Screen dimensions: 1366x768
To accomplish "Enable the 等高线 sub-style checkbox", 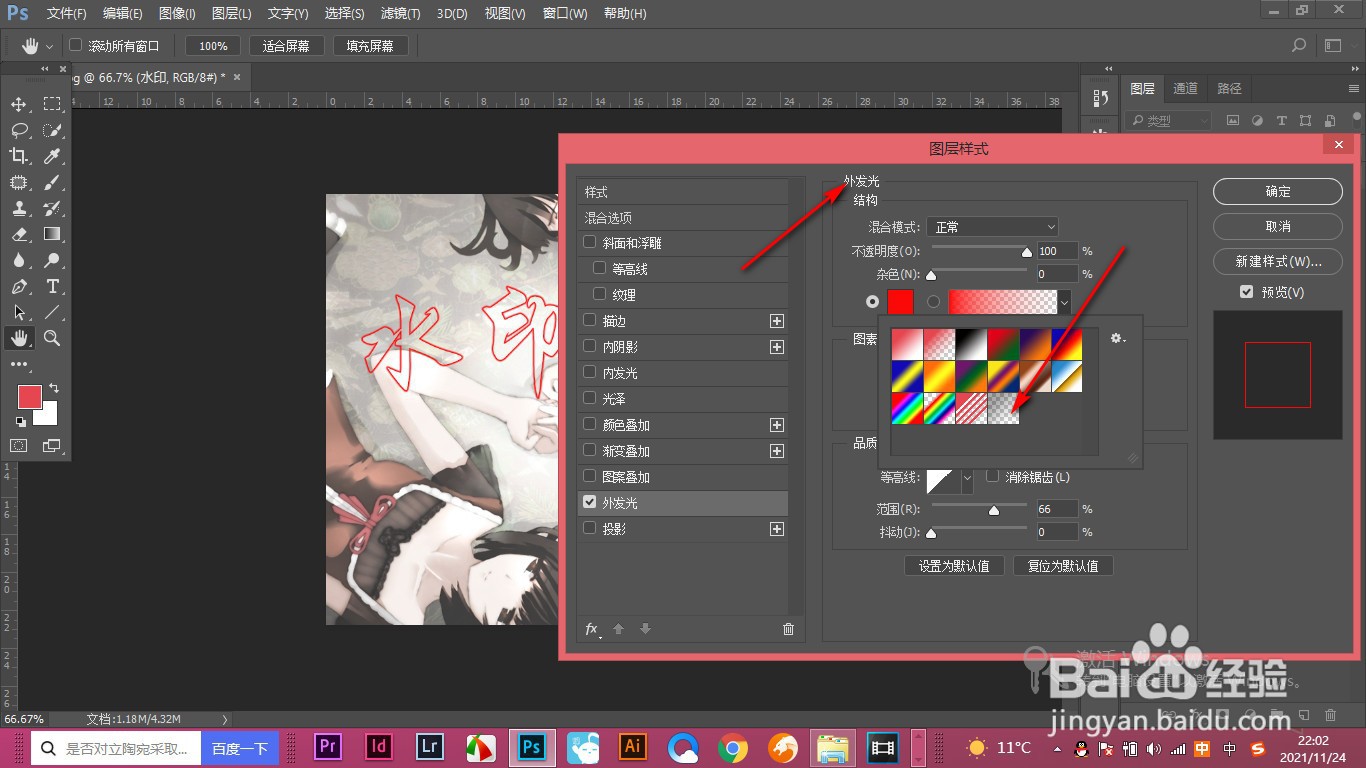I will (x=600, y=268).
